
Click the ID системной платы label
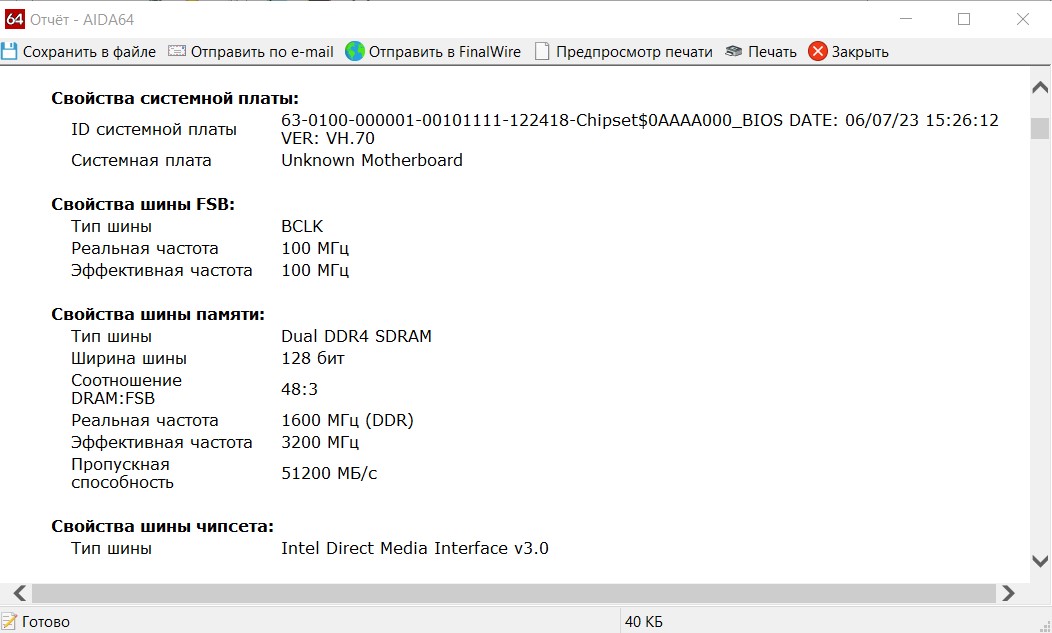pos(154,130)
